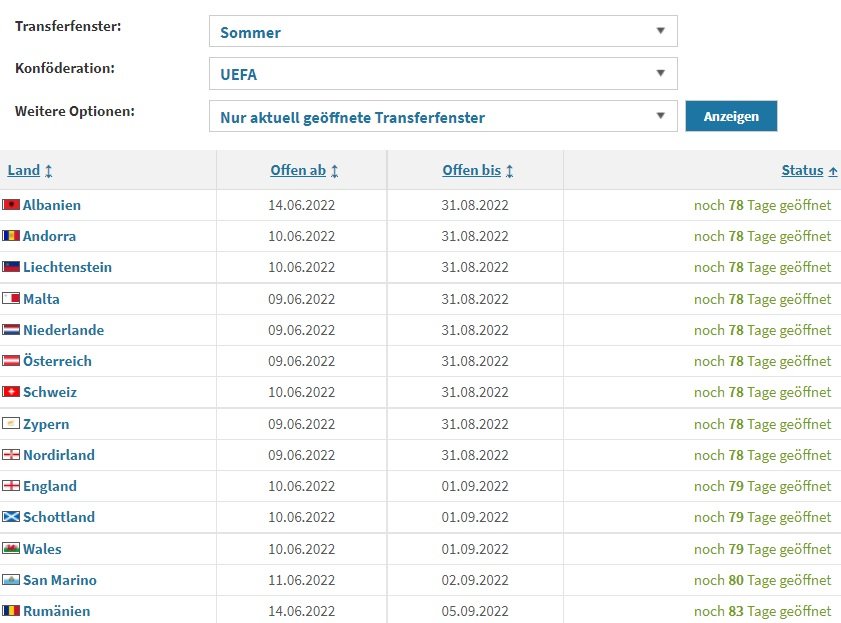This screenshot has width=841, height=623.
Task: Click the England flag icon
Action: [11, 486]
